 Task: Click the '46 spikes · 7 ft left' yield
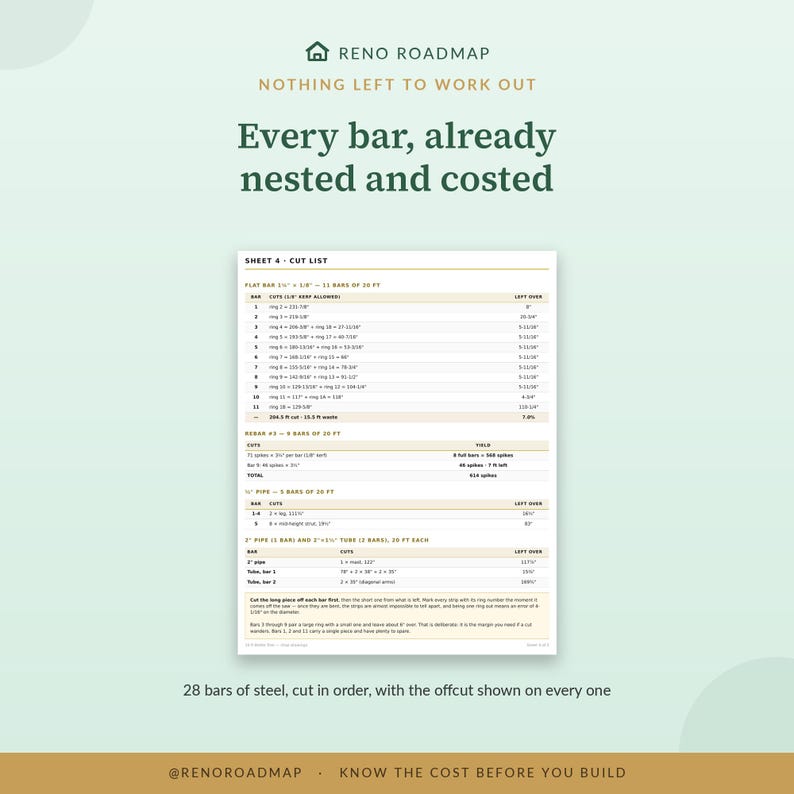coord(483,465)
